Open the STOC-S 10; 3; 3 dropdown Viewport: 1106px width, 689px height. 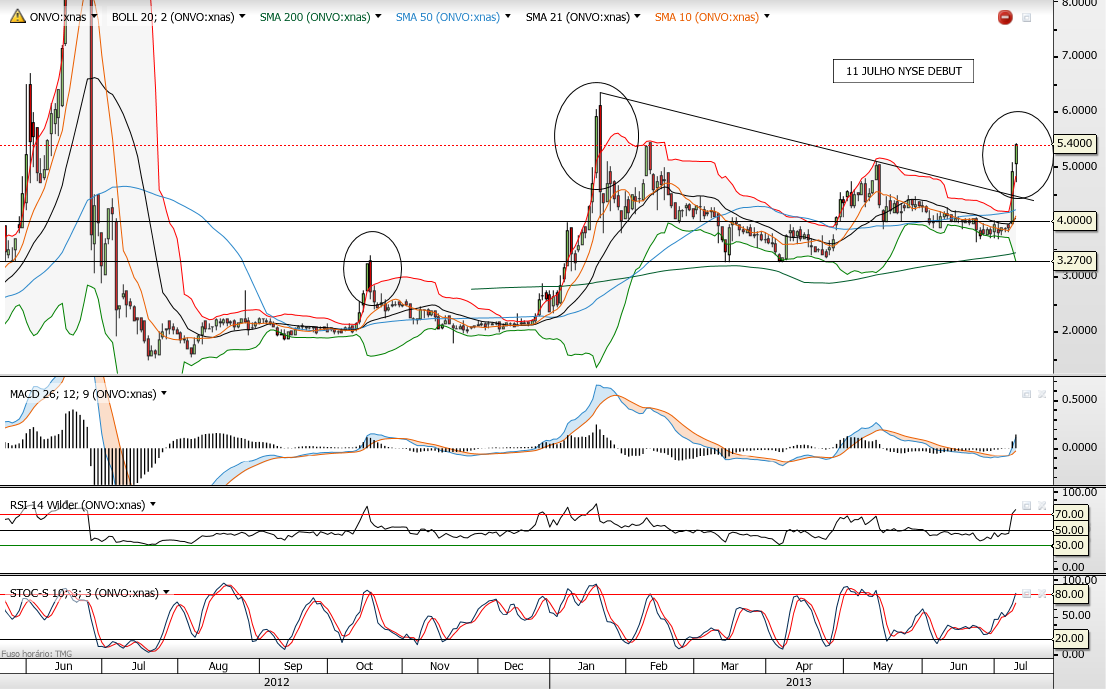coord(166,592)
